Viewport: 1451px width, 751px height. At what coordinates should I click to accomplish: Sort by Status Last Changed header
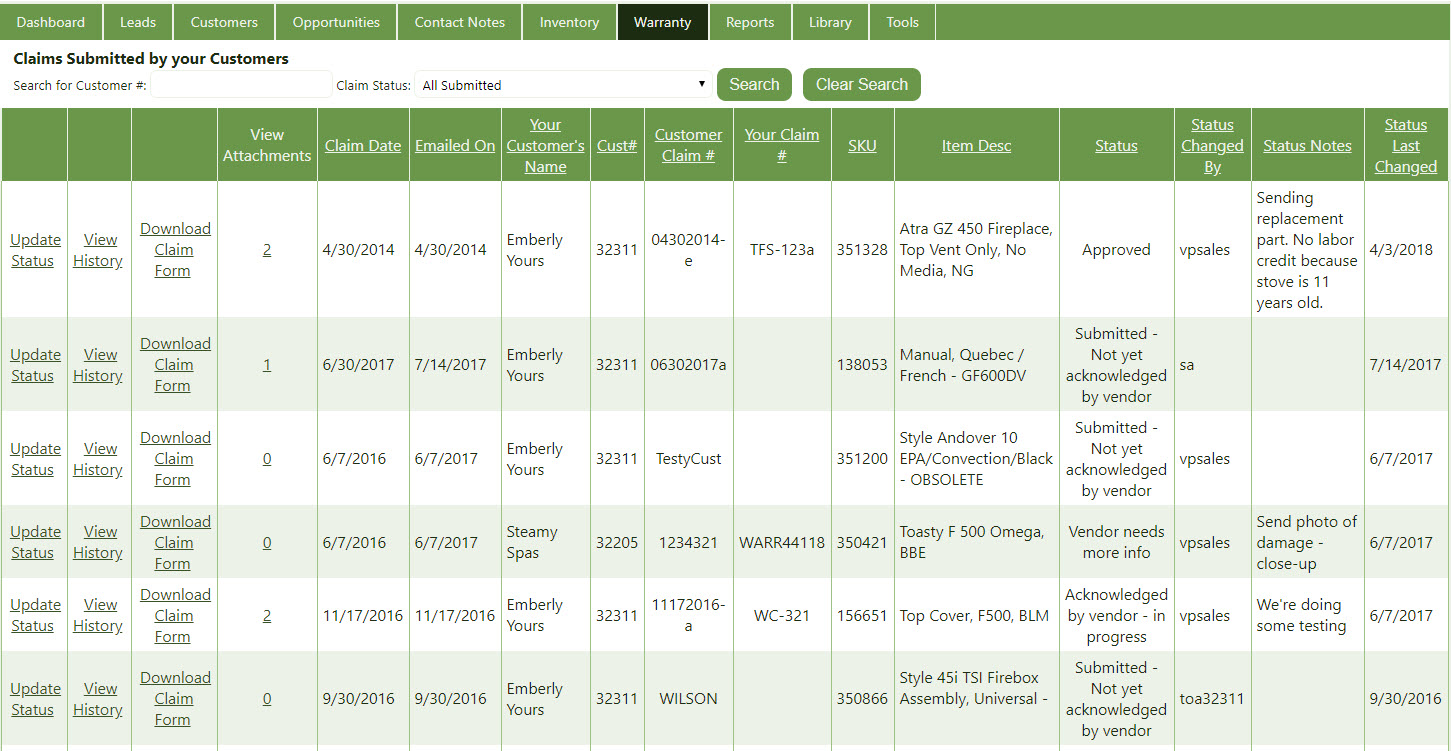(1406, 146)
